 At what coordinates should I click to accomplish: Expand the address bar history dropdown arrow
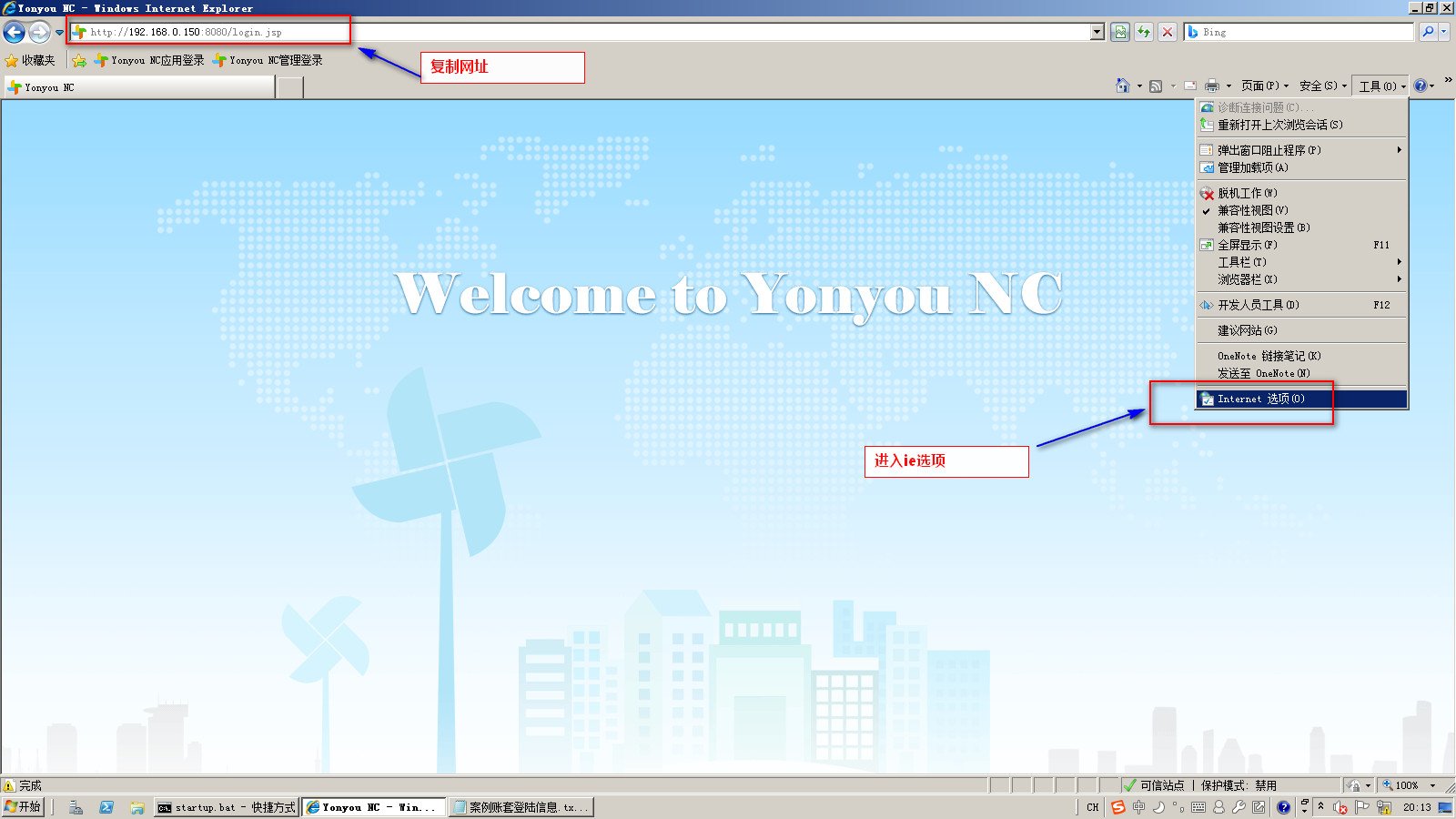pyautogui.click(x=1097, y=32)
